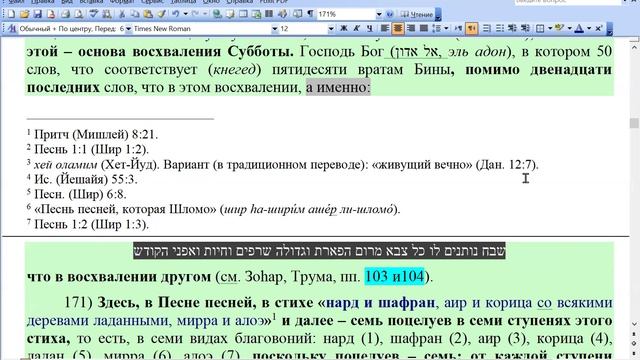This screenshot has height=360, width=640.
Task: Expand highlight color dropdown arrow
Action: tap(569, 29)
